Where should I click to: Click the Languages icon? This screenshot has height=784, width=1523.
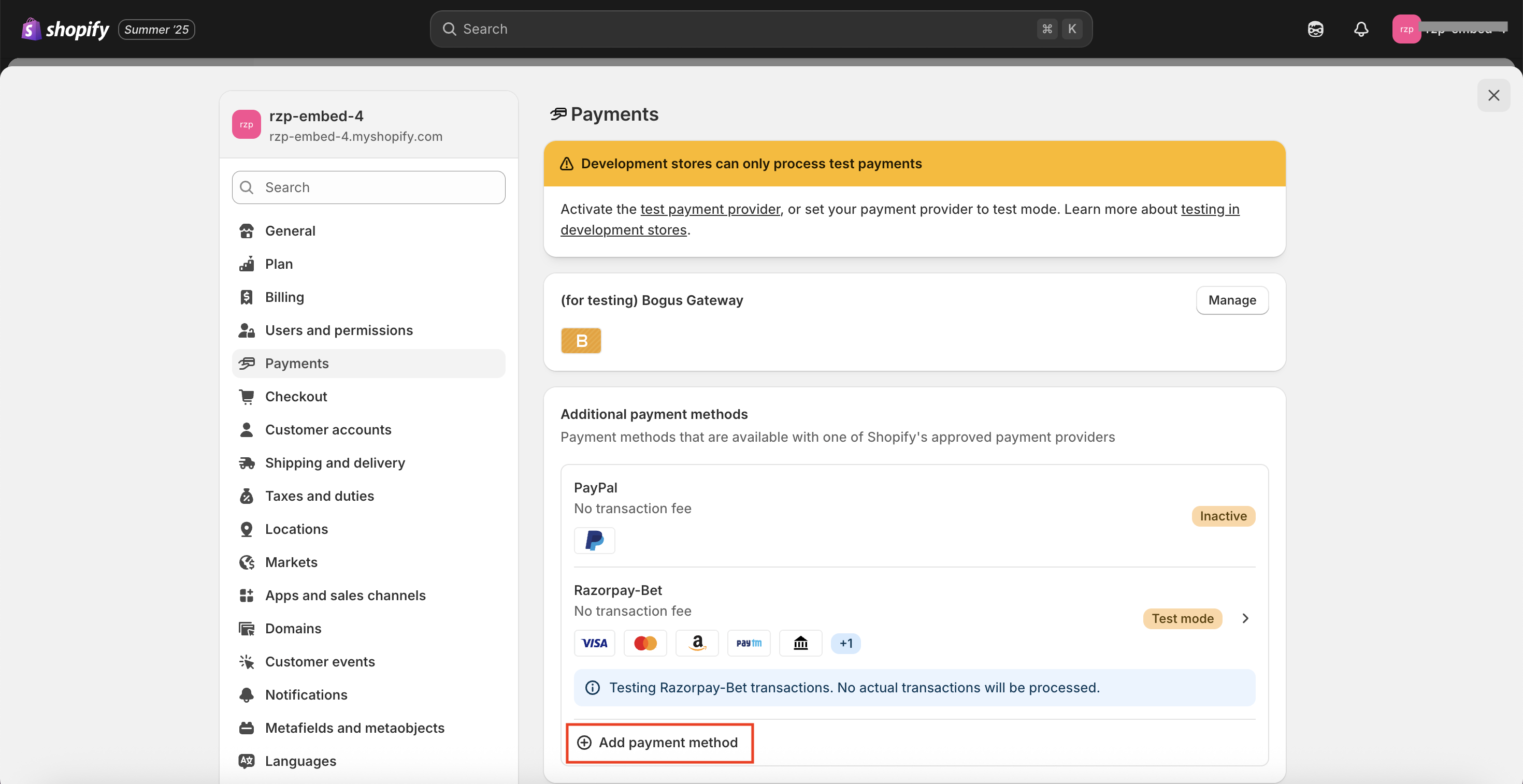tap(247, 760)
